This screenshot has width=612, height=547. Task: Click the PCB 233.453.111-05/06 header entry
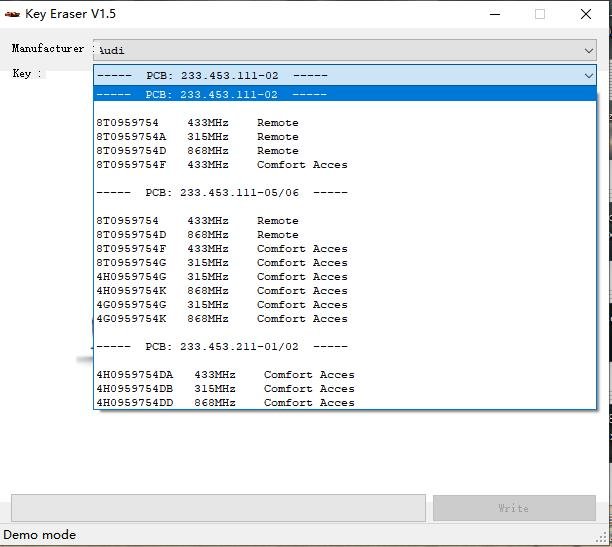click(x=221, y=193)
